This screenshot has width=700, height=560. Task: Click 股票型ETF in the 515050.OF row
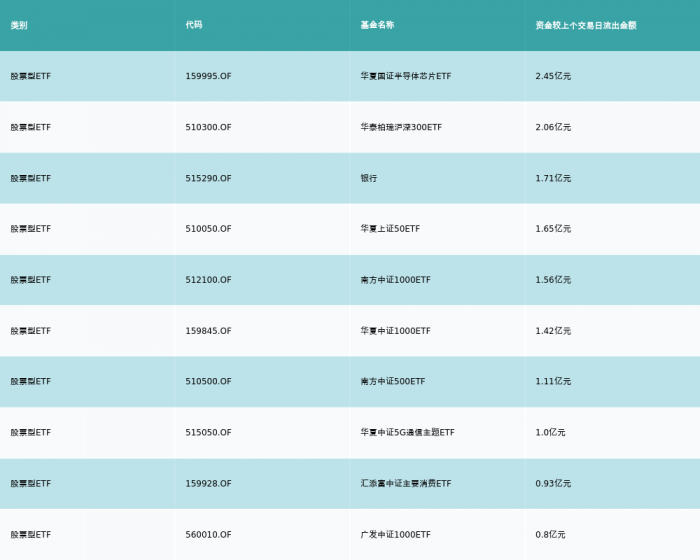tap(31, 432)
